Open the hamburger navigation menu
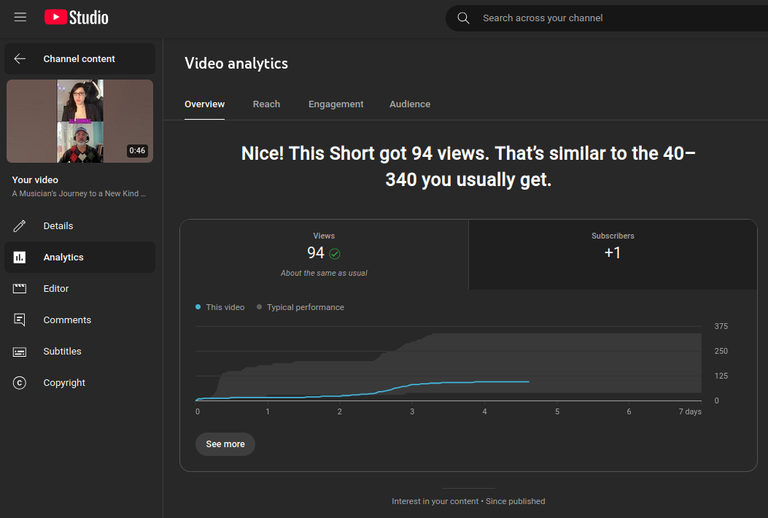This screenshot has width=768, height=518. click(x=20, y=18)
